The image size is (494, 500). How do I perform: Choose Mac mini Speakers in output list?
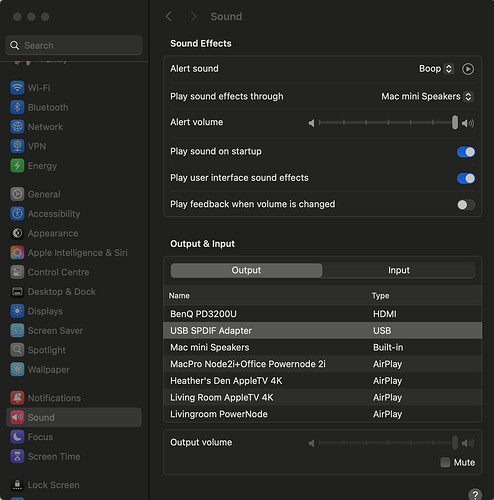tap(323, 347)
